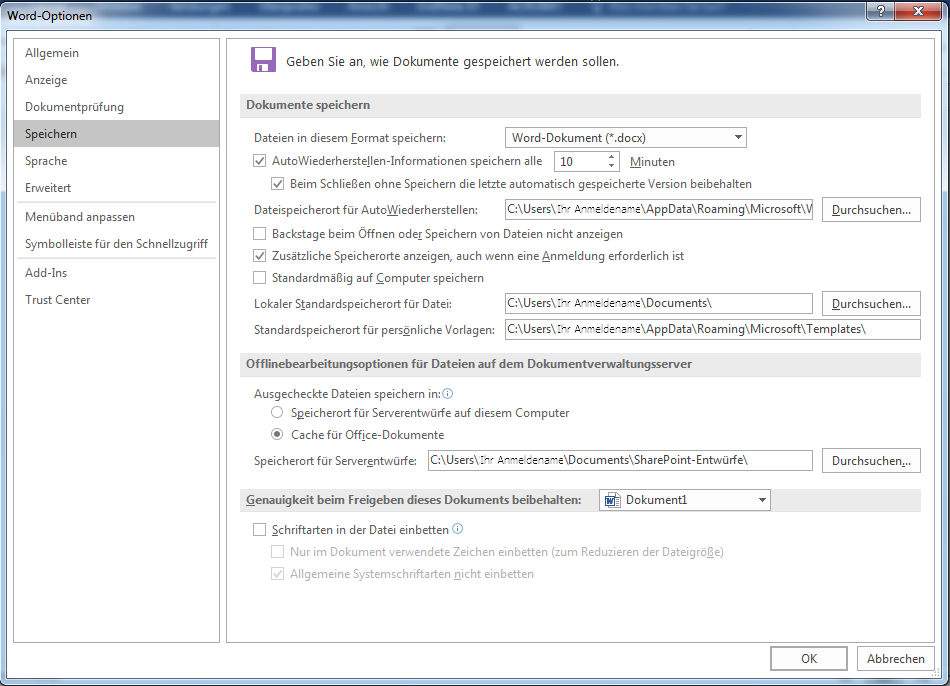This screenshot has height=686, width=950.
Task: Click info icon next to Ausgecheckte Dateien
Action: (x=448, y=394)
